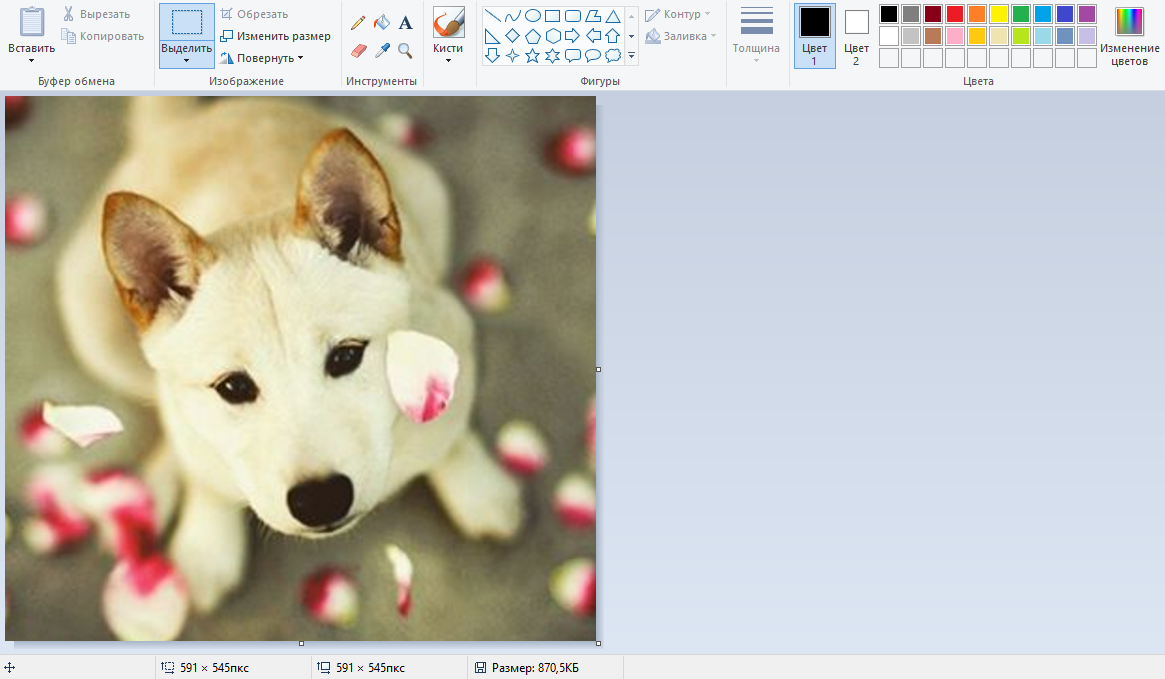
Task: Expand the Кисти brushes dropdown
Action: point(448,60)
